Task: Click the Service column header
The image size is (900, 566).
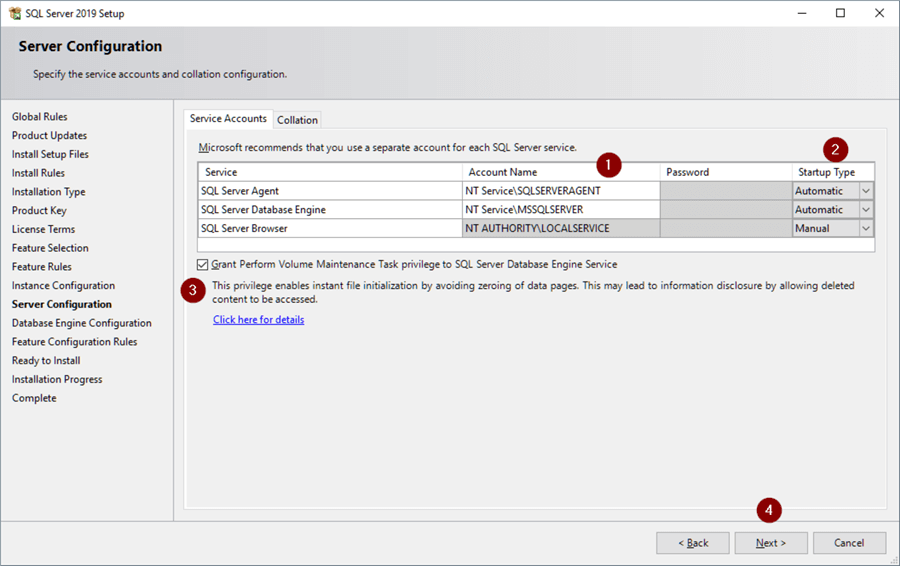Action: pyautogui.click(x=330, y=172)
